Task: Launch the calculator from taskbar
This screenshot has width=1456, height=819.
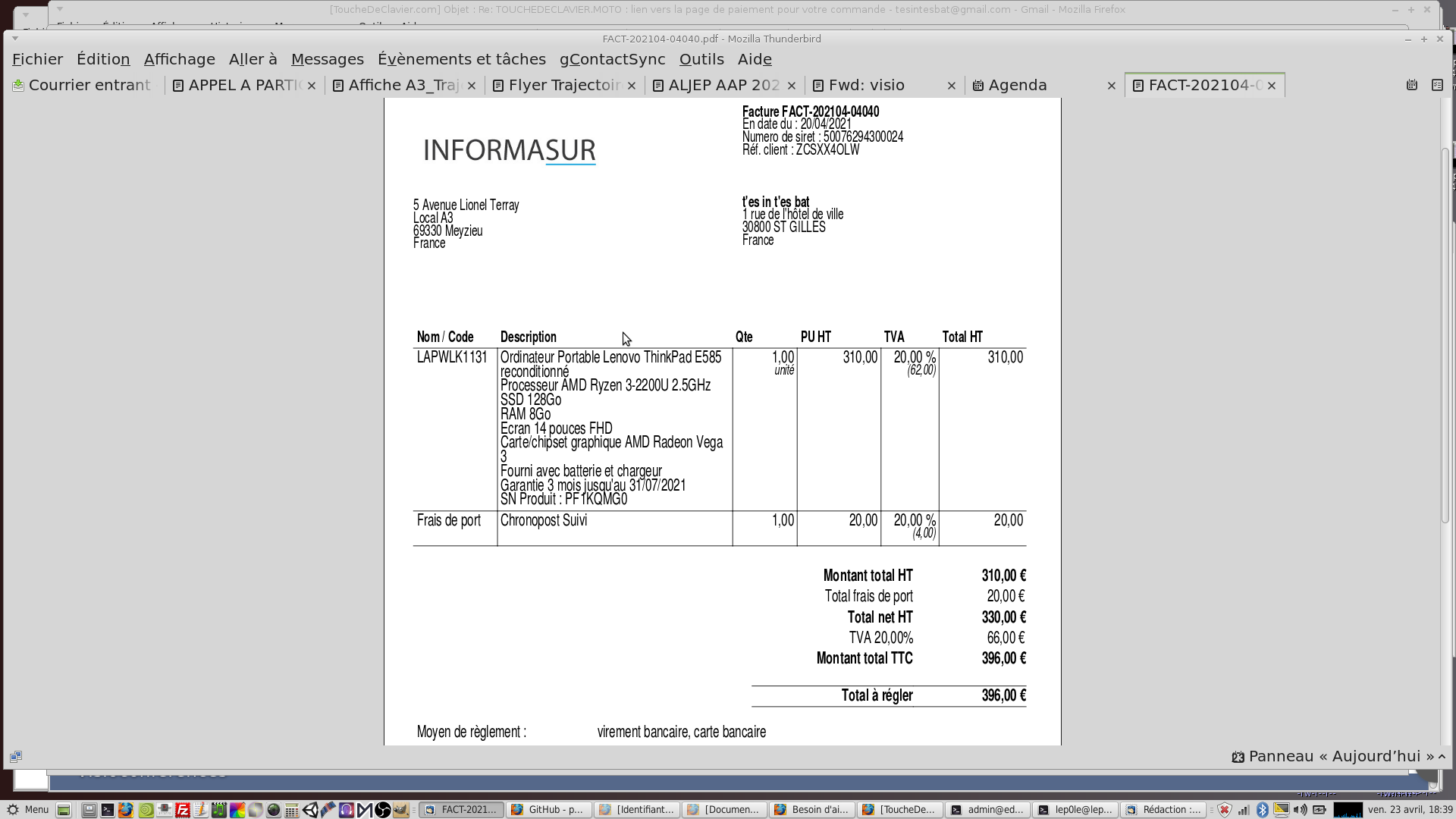Action: 291,810
